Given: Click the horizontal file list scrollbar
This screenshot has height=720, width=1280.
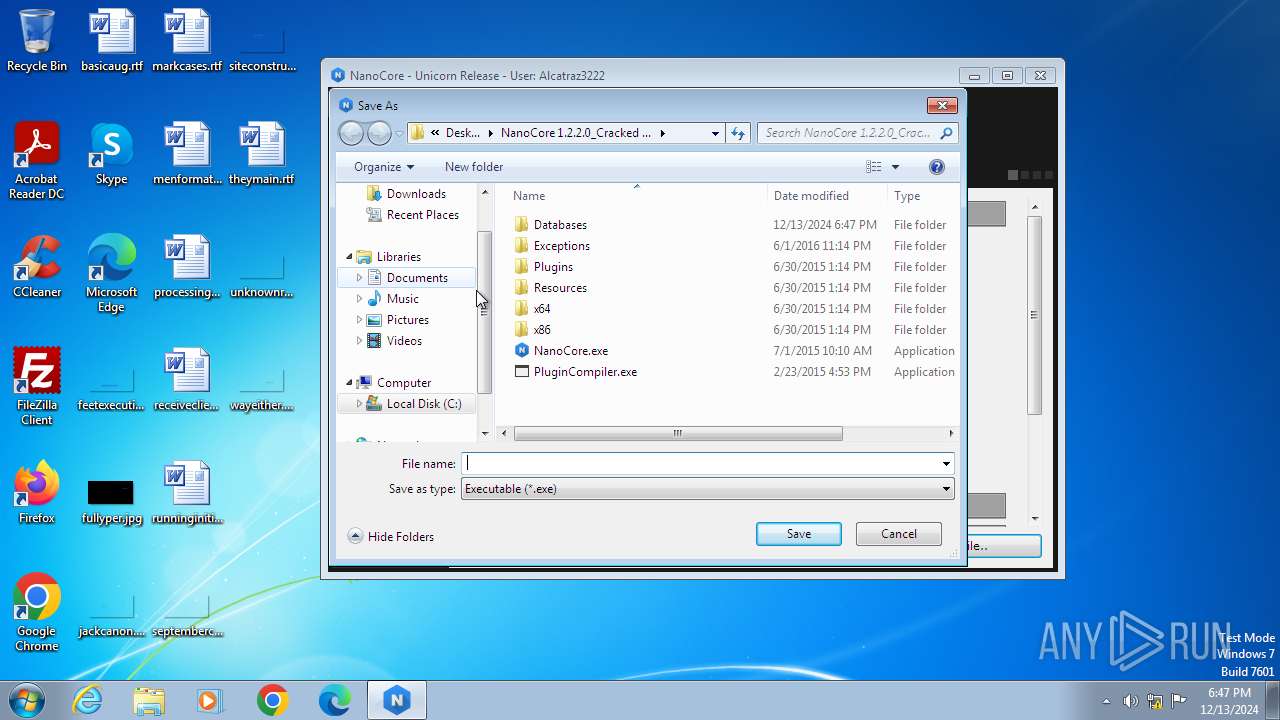Looking at the screenshot, I should coord(678,434).
